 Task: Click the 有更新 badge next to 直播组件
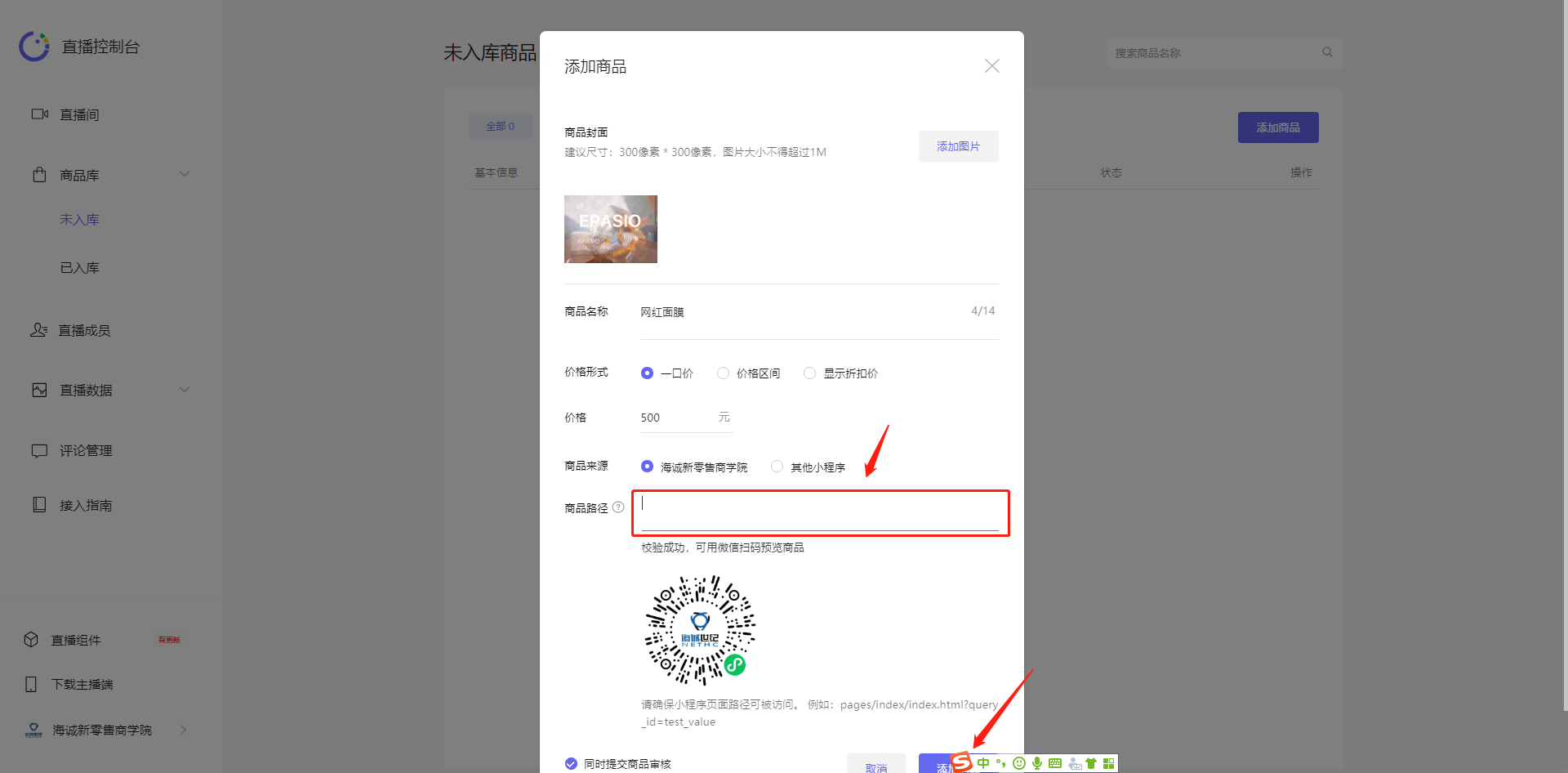click(169, 640)
